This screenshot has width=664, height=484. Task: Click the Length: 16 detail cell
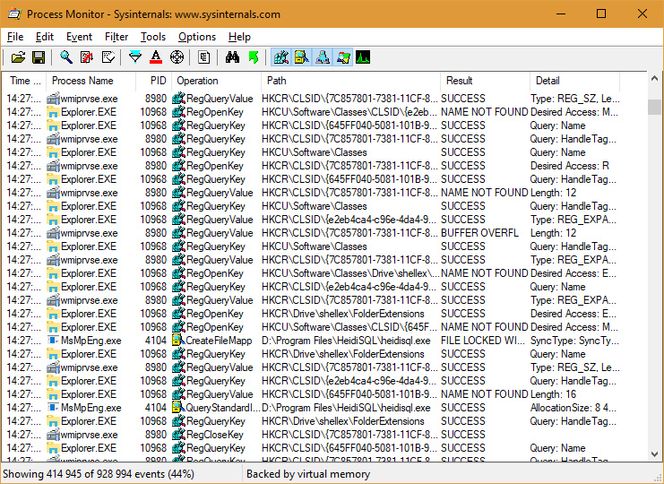coord(553,394)
